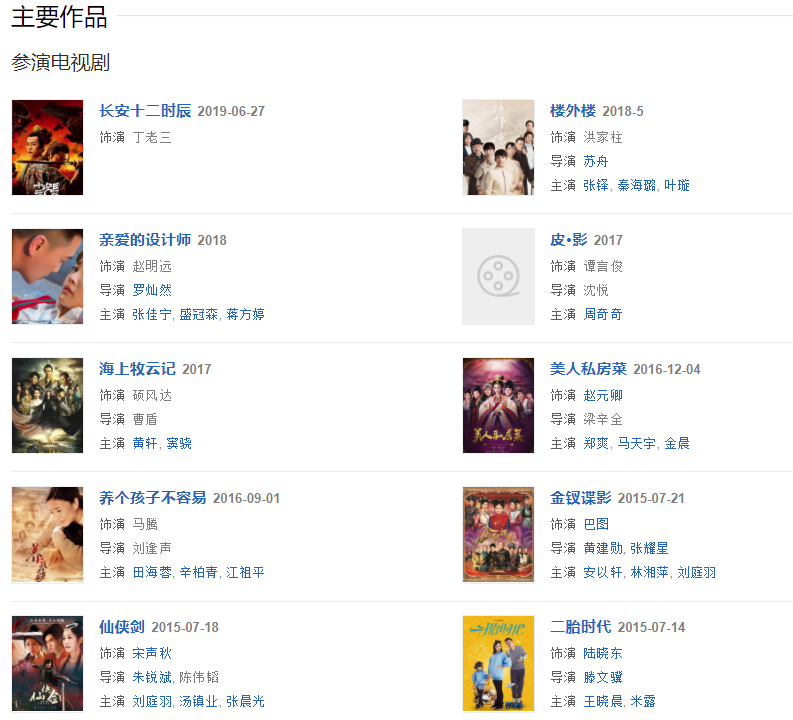This screenshot has height=720, width=793.
Task: Click actor 周奇奇 link
Action: click(603, 314)
